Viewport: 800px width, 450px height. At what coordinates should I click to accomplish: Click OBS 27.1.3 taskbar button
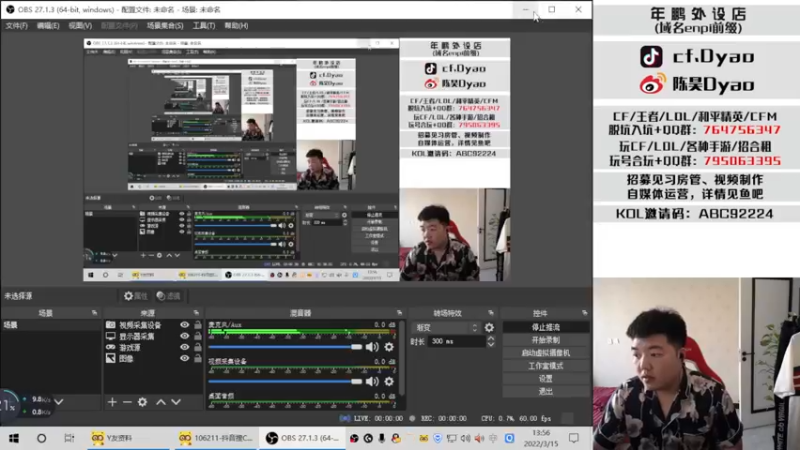click(304, 438)
